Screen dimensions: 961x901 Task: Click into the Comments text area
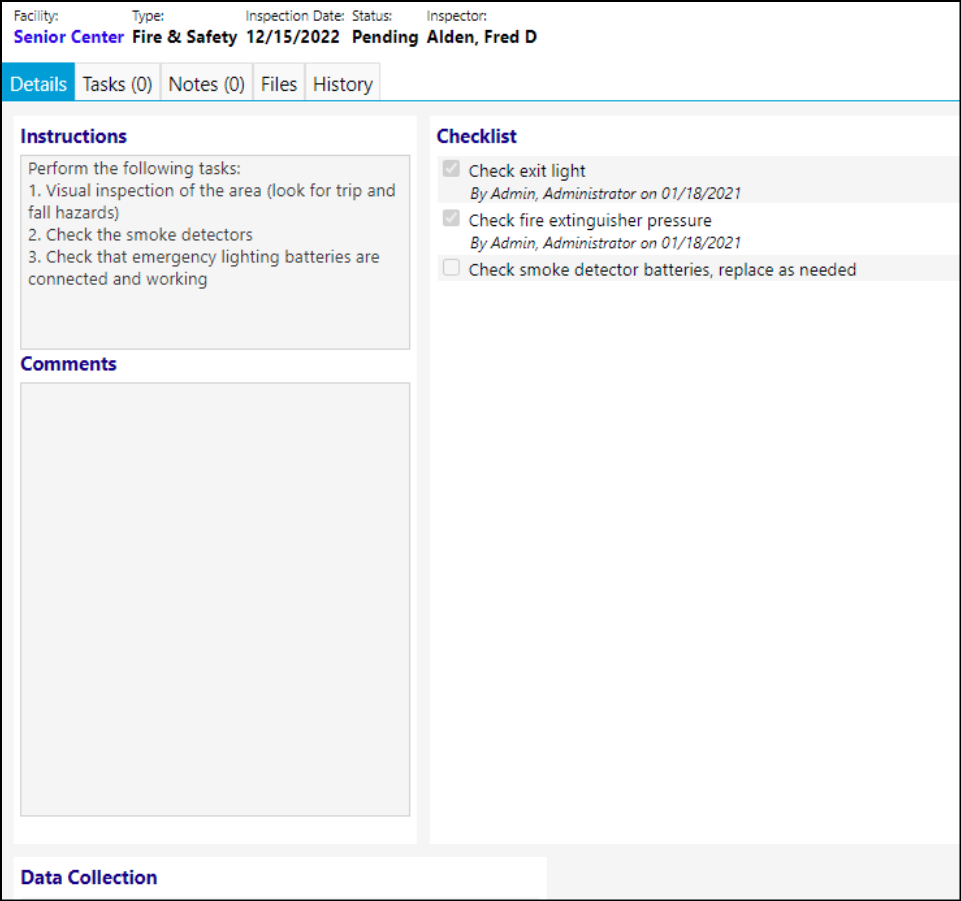pos(215,599)
